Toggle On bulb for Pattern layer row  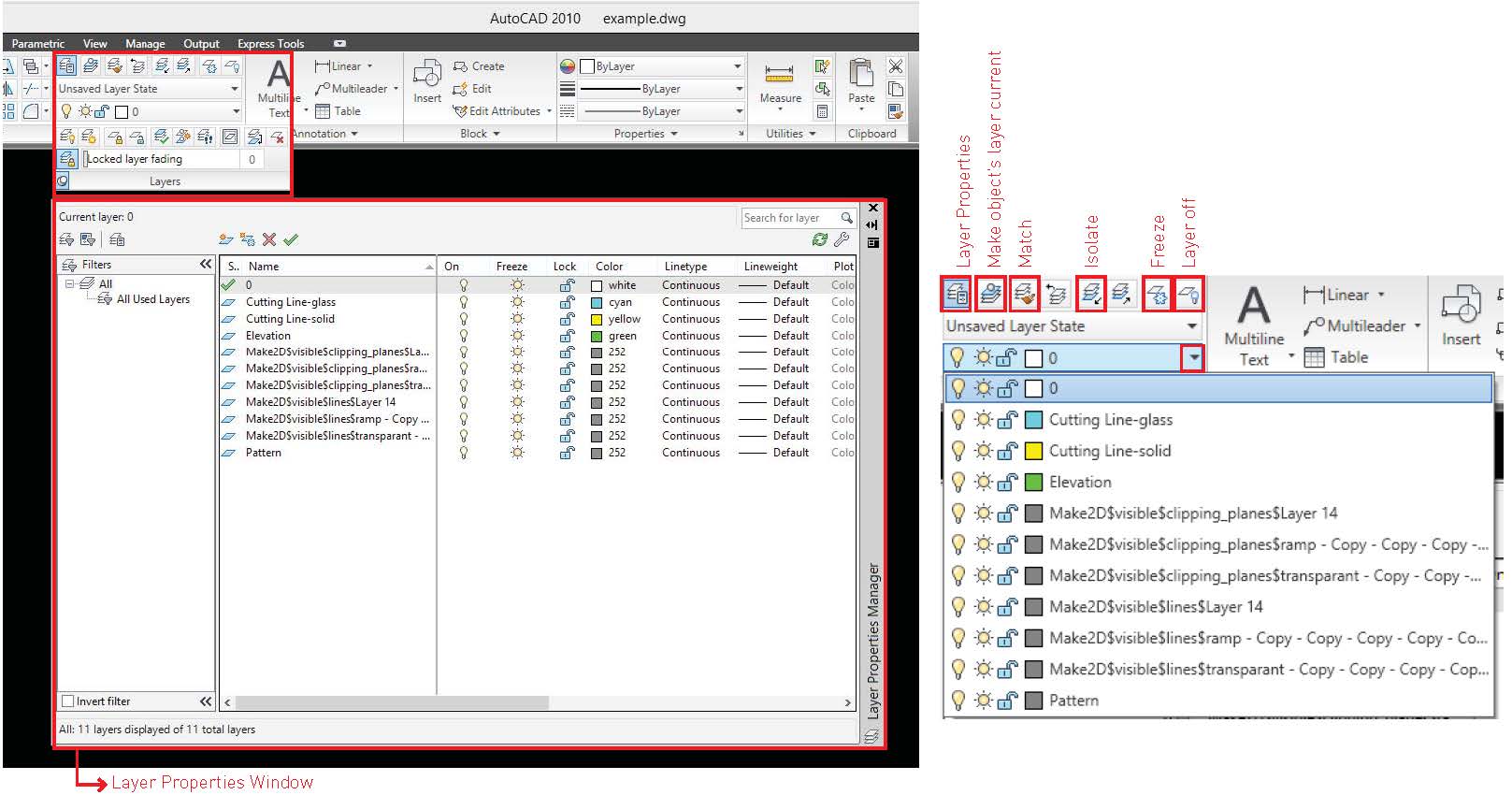tap(463, 453)
